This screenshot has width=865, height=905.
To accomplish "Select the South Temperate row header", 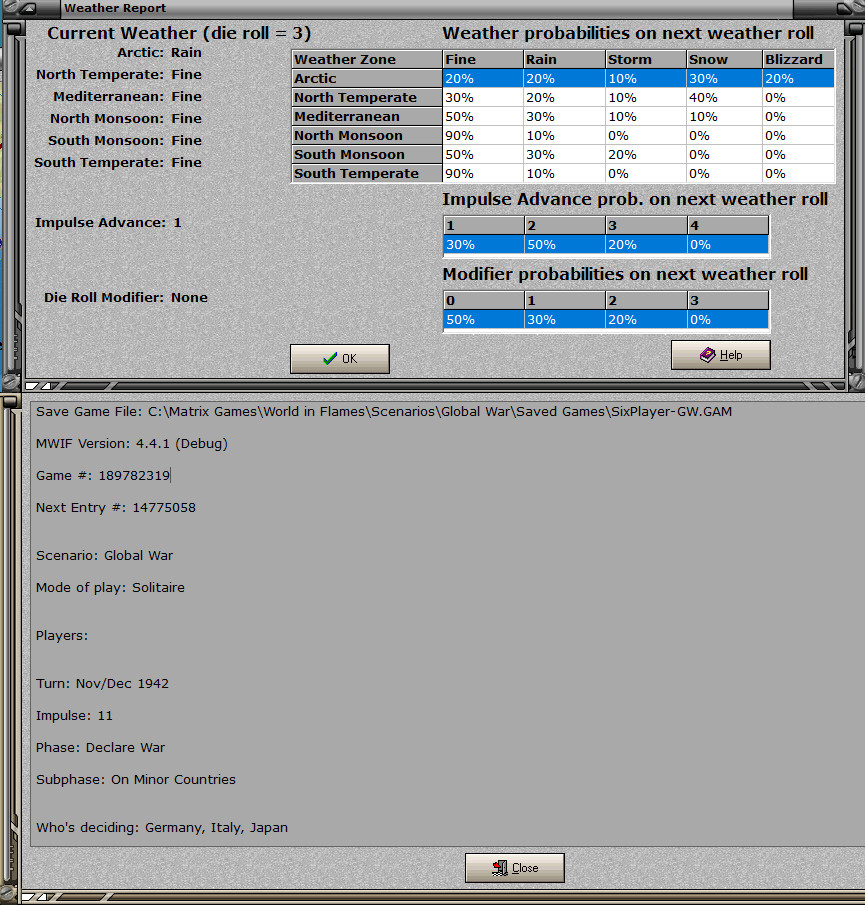I will pyautogui.click(x=367, y=174).
